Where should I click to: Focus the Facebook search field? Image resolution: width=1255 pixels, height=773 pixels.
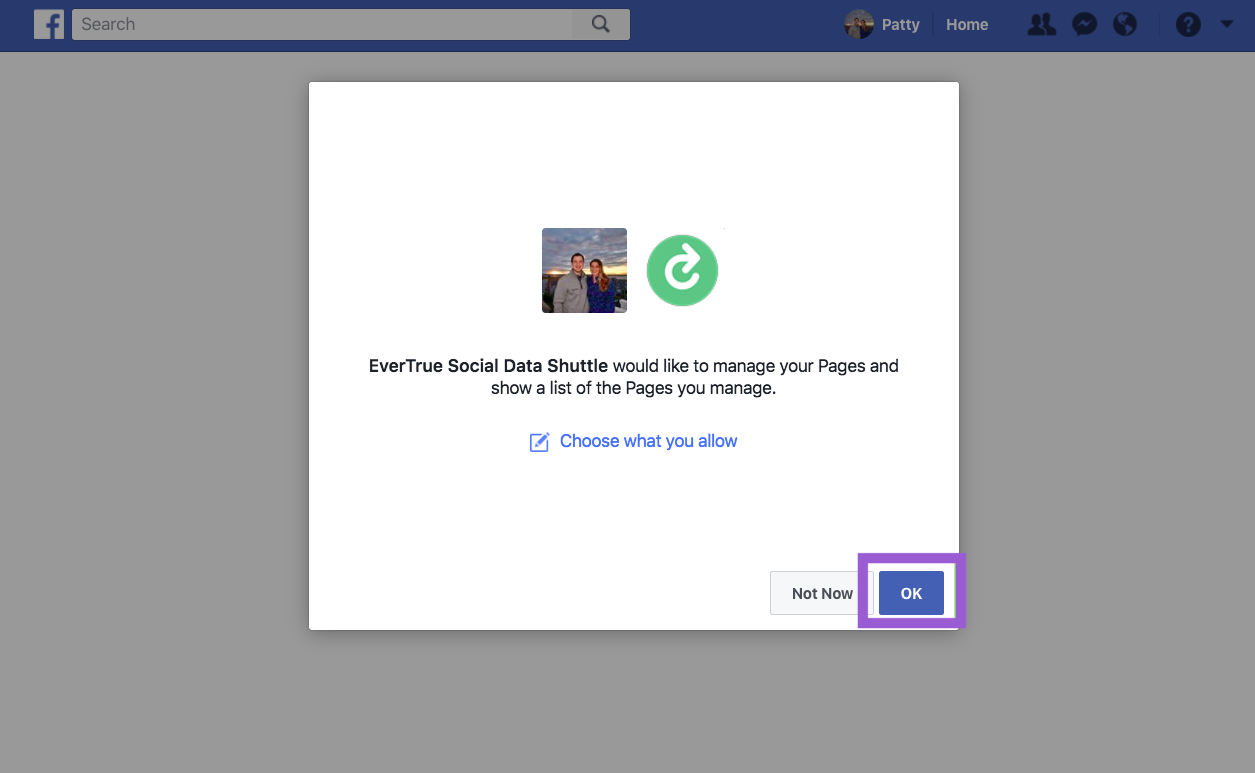322,24
